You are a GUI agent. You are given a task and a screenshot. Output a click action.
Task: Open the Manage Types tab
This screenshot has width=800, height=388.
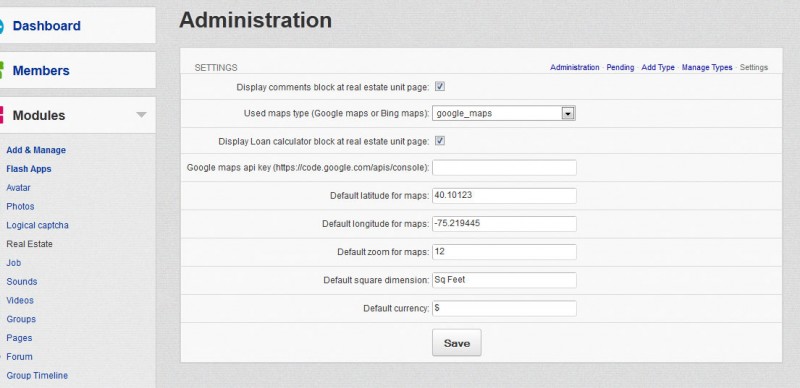707,67
